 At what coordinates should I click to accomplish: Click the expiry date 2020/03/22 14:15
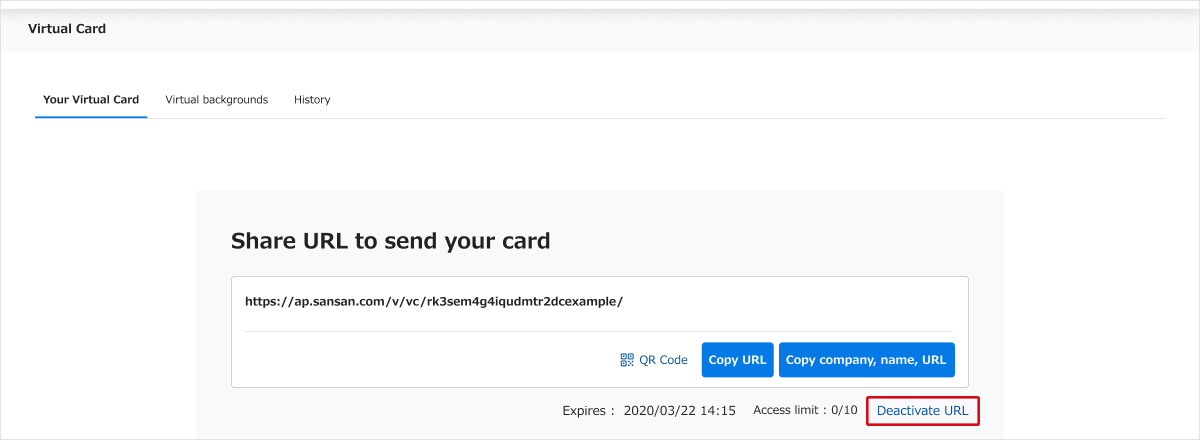click(x=680, y=410)
